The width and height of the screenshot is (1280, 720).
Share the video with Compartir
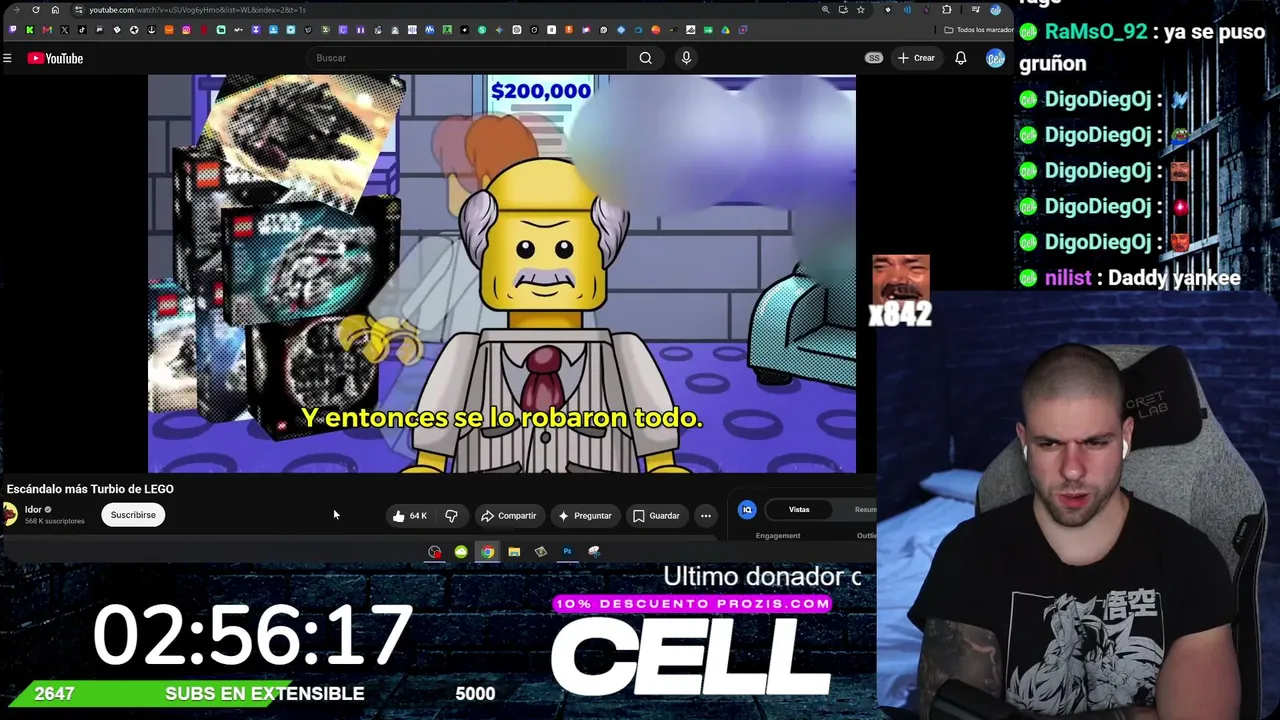(508, 516)
